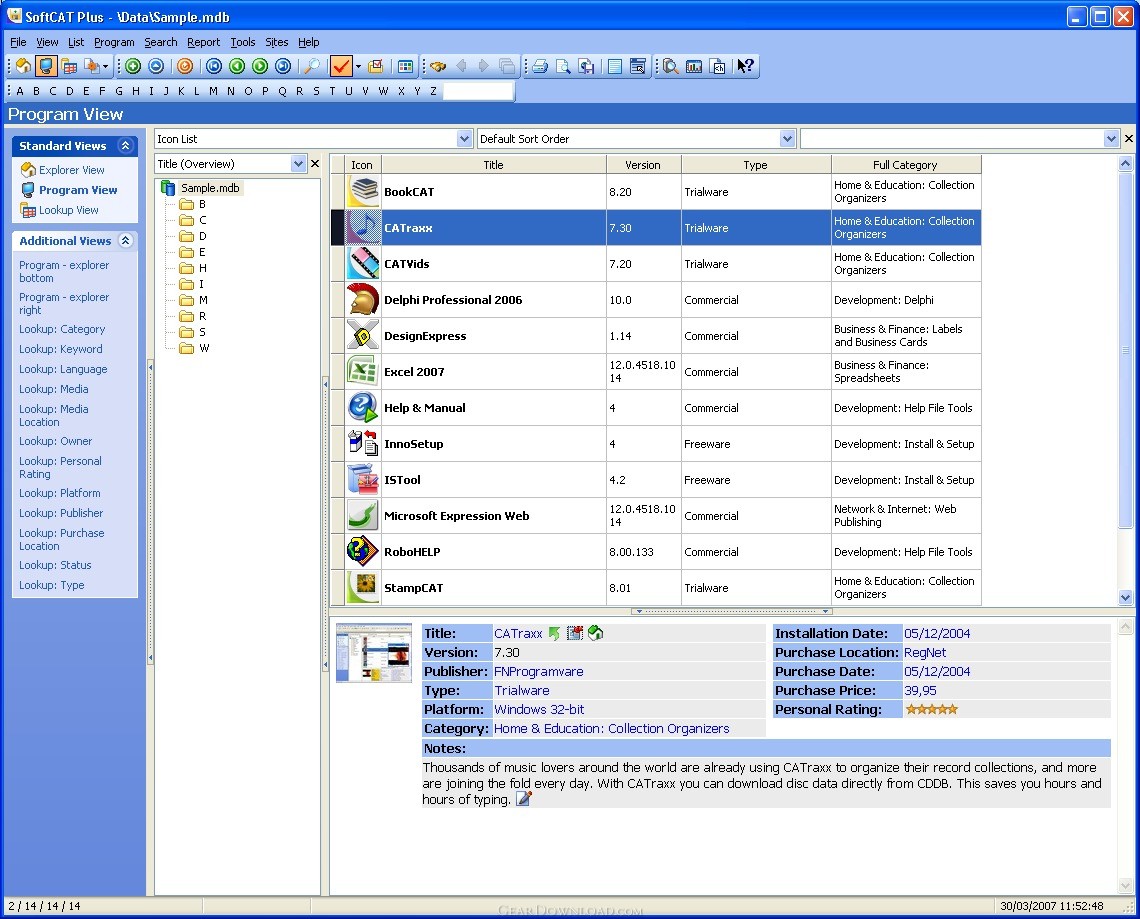
Task: Open print preview page-with-magnifier icon
Action: click(563, 66)
